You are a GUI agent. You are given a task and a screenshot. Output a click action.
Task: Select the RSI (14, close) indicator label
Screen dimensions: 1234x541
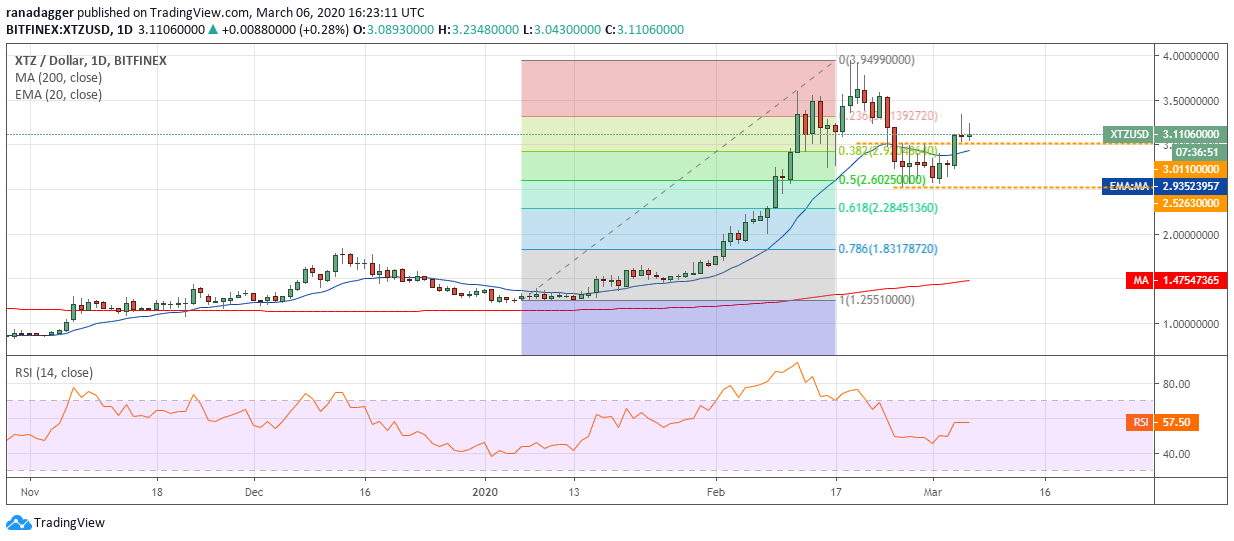[x=53, y=373]
